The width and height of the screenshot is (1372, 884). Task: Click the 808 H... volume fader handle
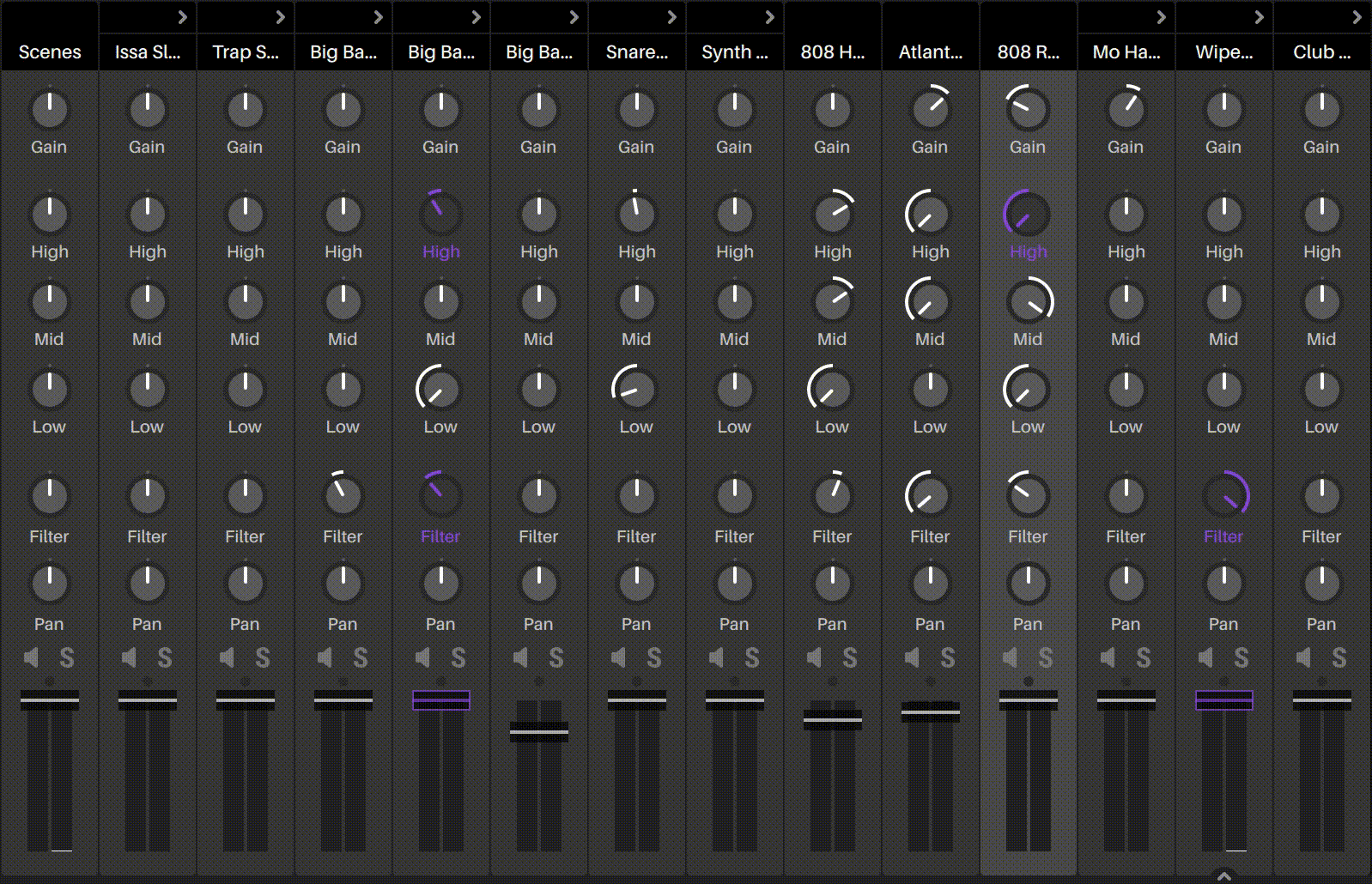[x=833, y=719]
